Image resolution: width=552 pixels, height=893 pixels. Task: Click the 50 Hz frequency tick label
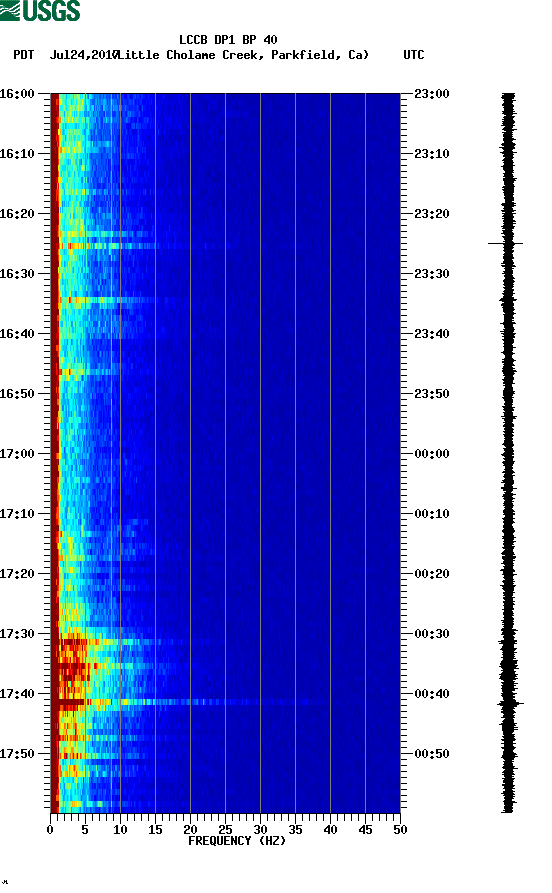click(x=400, y=830)
